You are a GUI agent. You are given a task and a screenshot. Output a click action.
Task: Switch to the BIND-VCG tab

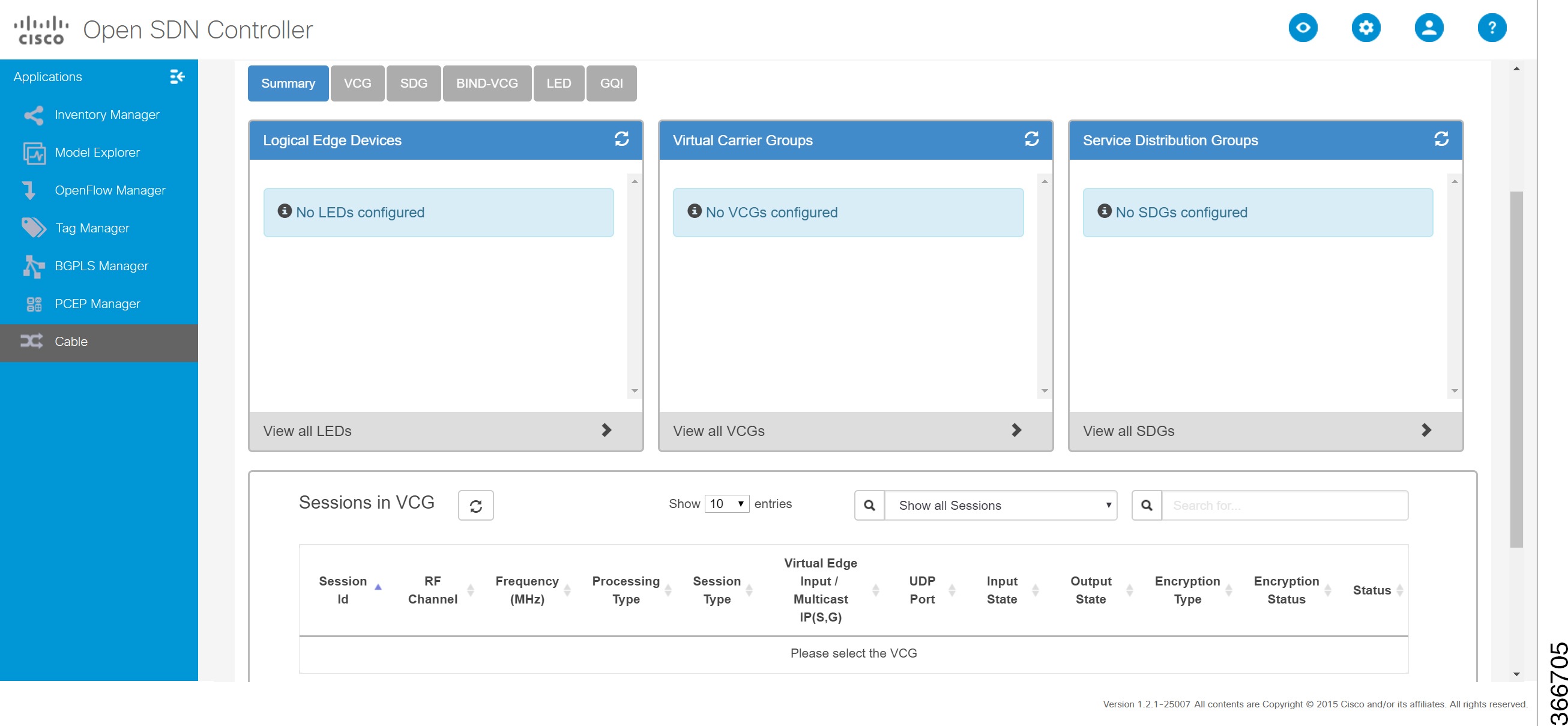[487, 83]
